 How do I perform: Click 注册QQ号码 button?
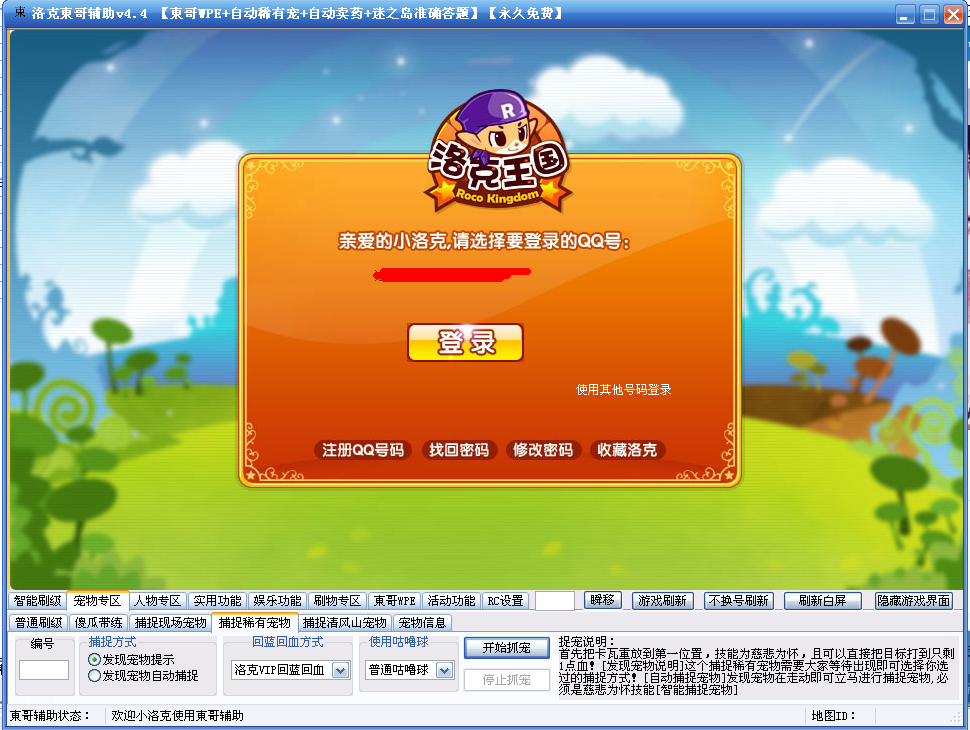(363, 450)
